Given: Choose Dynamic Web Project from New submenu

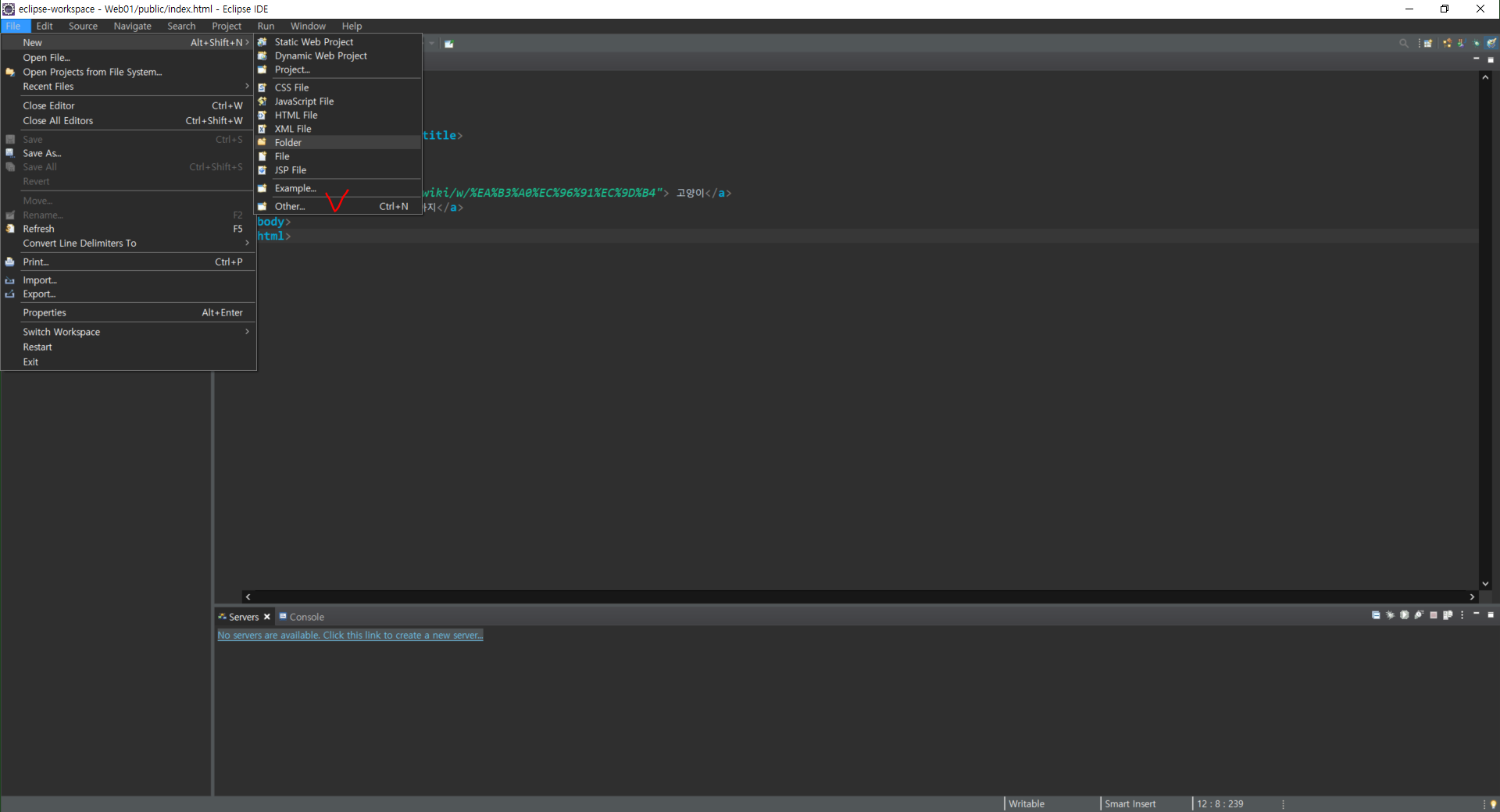Looking at the screenshot, I should click(x=338, y=56).
